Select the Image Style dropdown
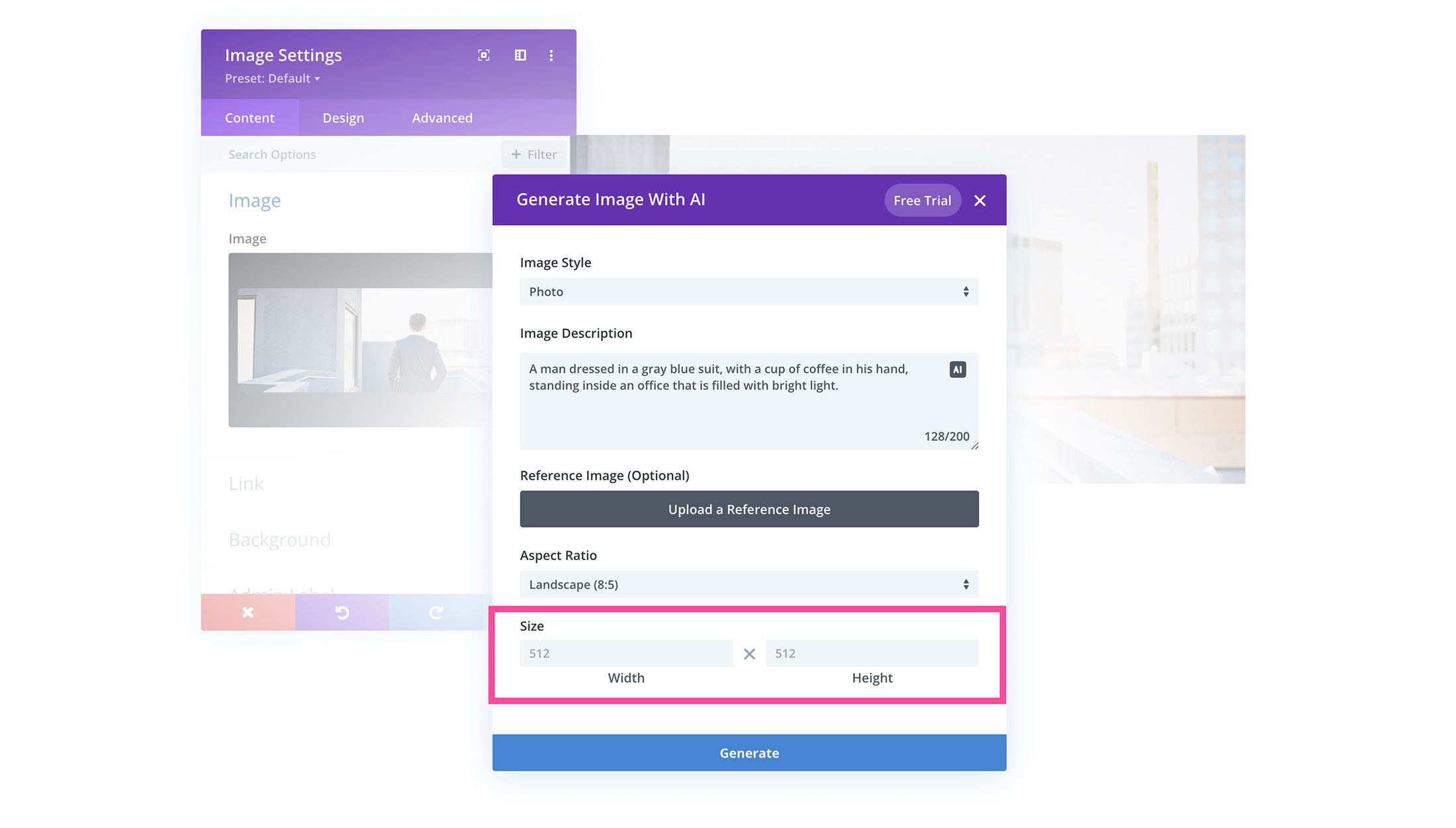 [749, 291]
